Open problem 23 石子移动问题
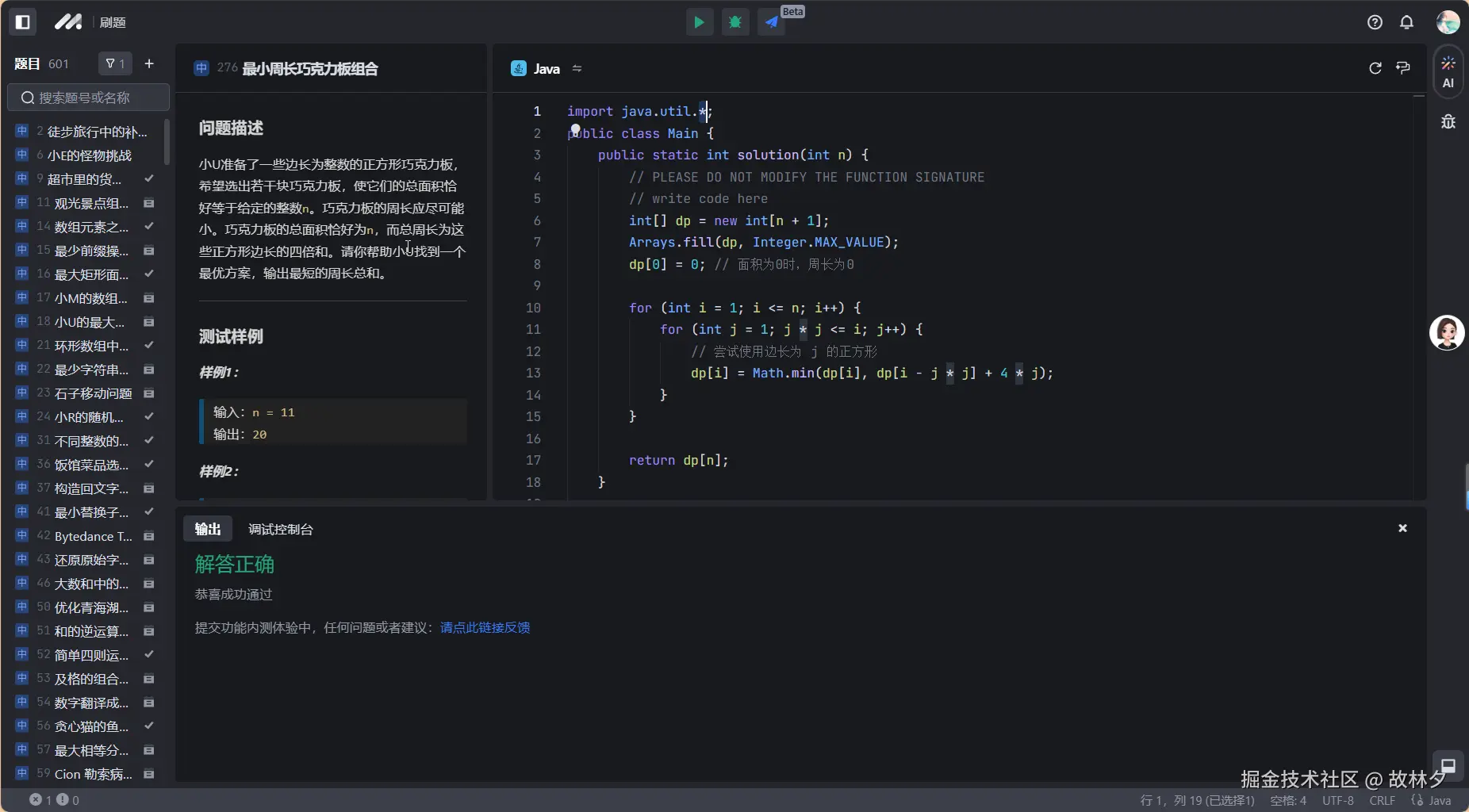1469x812 pixels. [x=93, y=393]
